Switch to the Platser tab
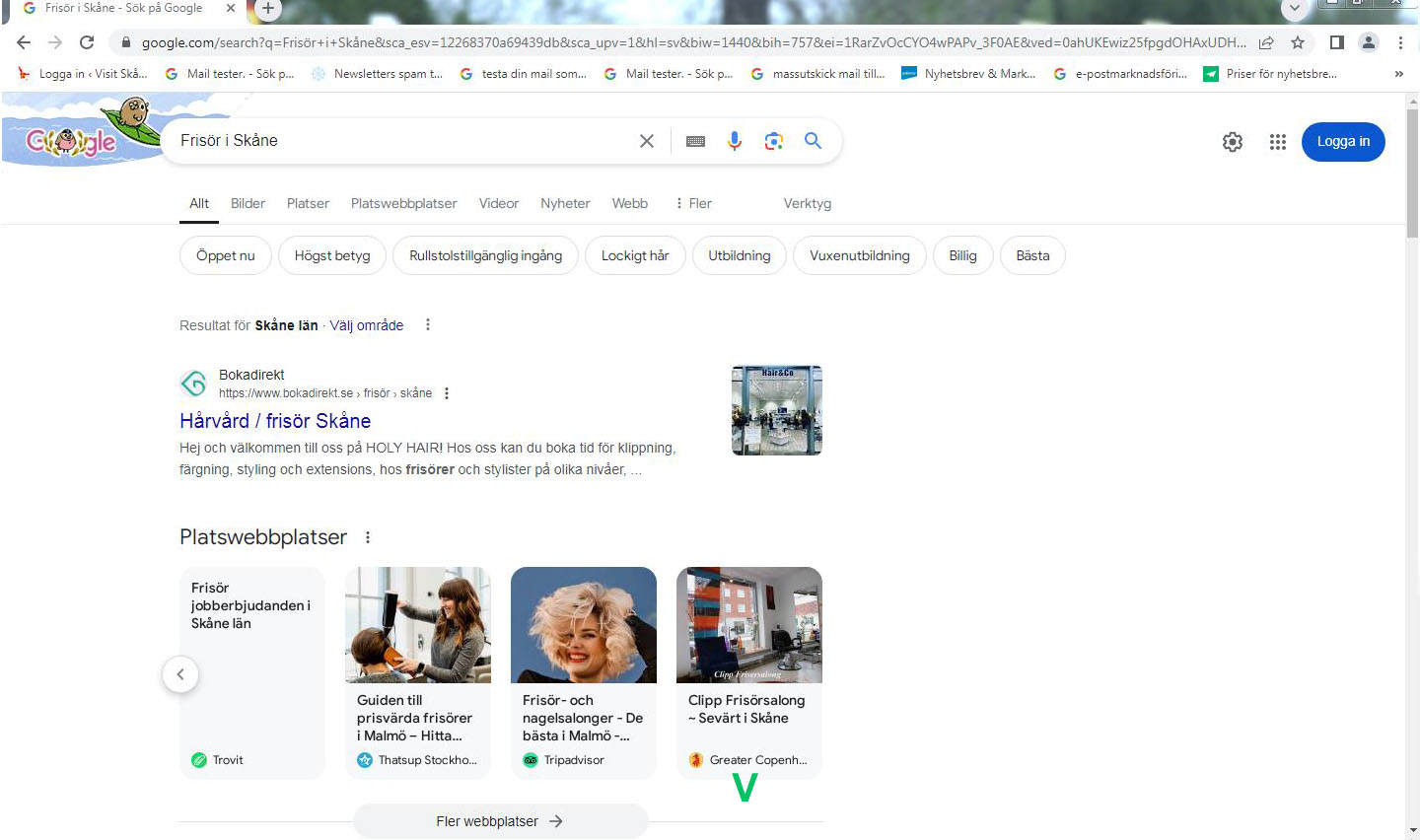 (x=308, y=203)
